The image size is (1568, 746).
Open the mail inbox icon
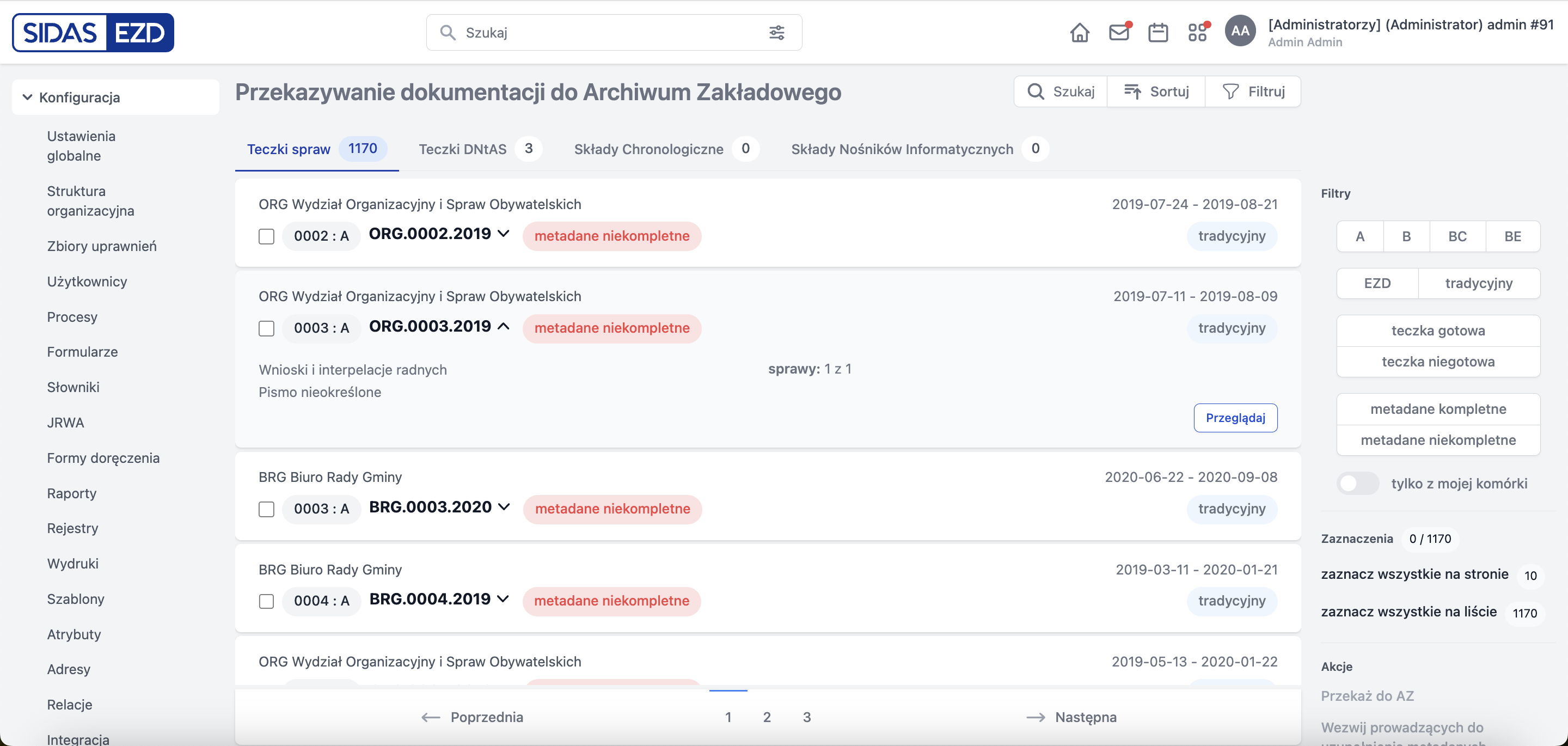click(x=1119, y=32)
